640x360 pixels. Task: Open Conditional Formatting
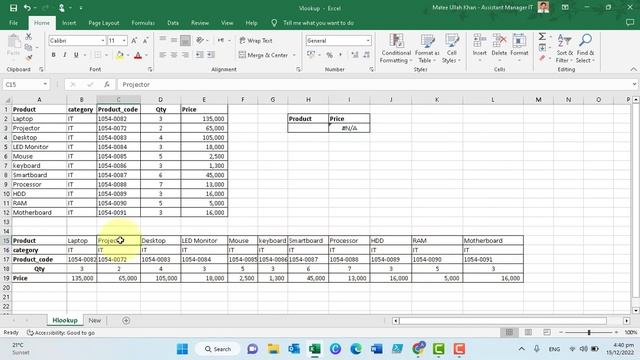tap(396, 48)
